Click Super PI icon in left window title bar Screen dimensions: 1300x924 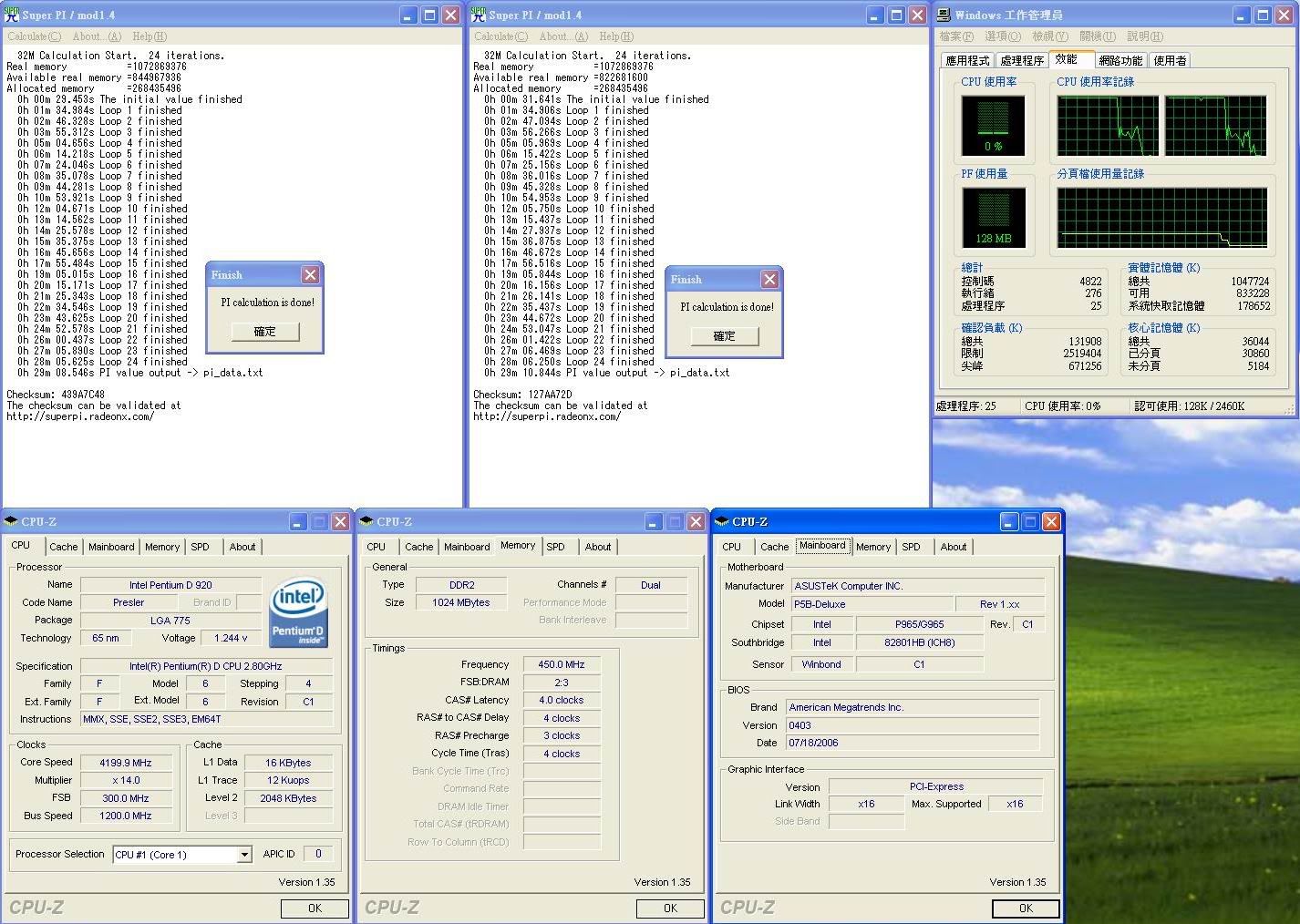point(12,15)
